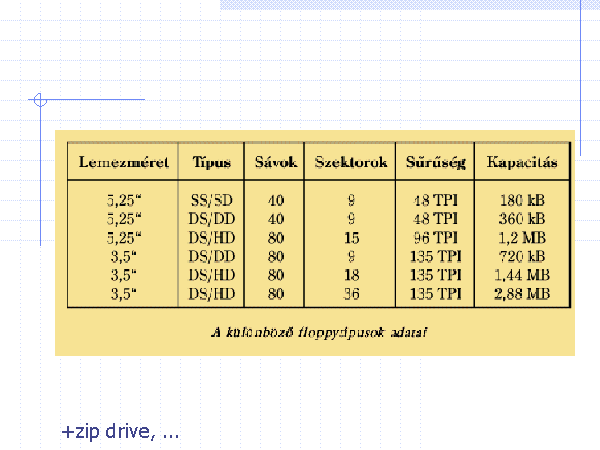
Task: Click the 180 kB capacity cell
Action: (522, 199)
